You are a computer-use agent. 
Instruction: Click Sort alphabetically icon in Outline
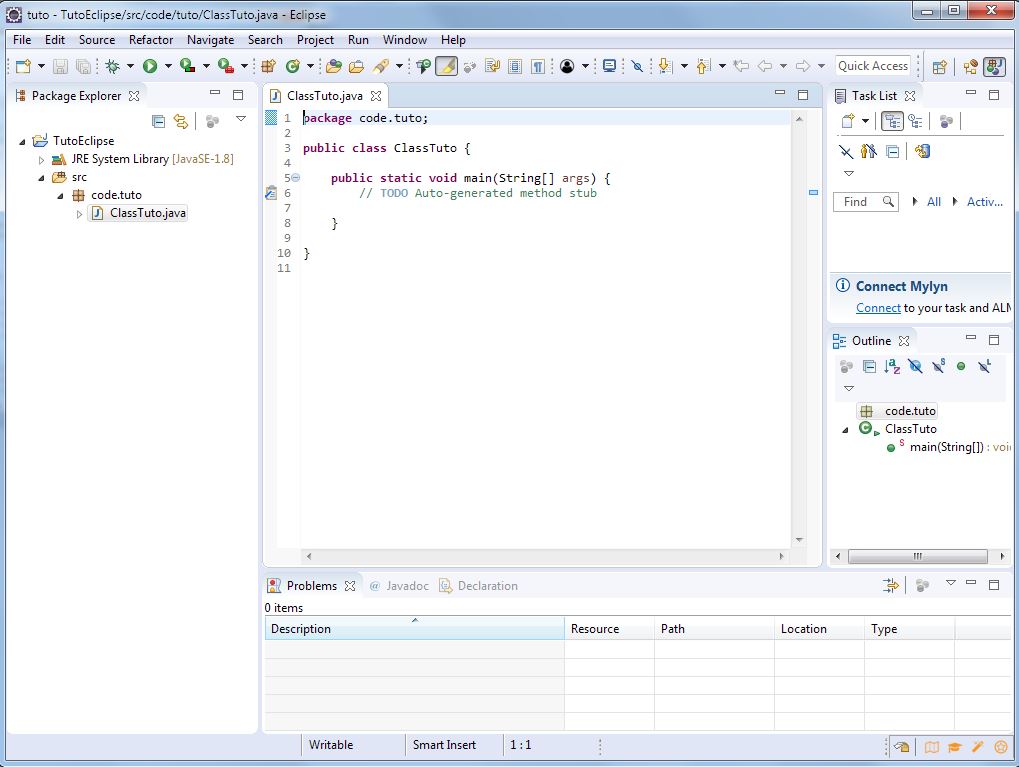(x=892, y=367)
